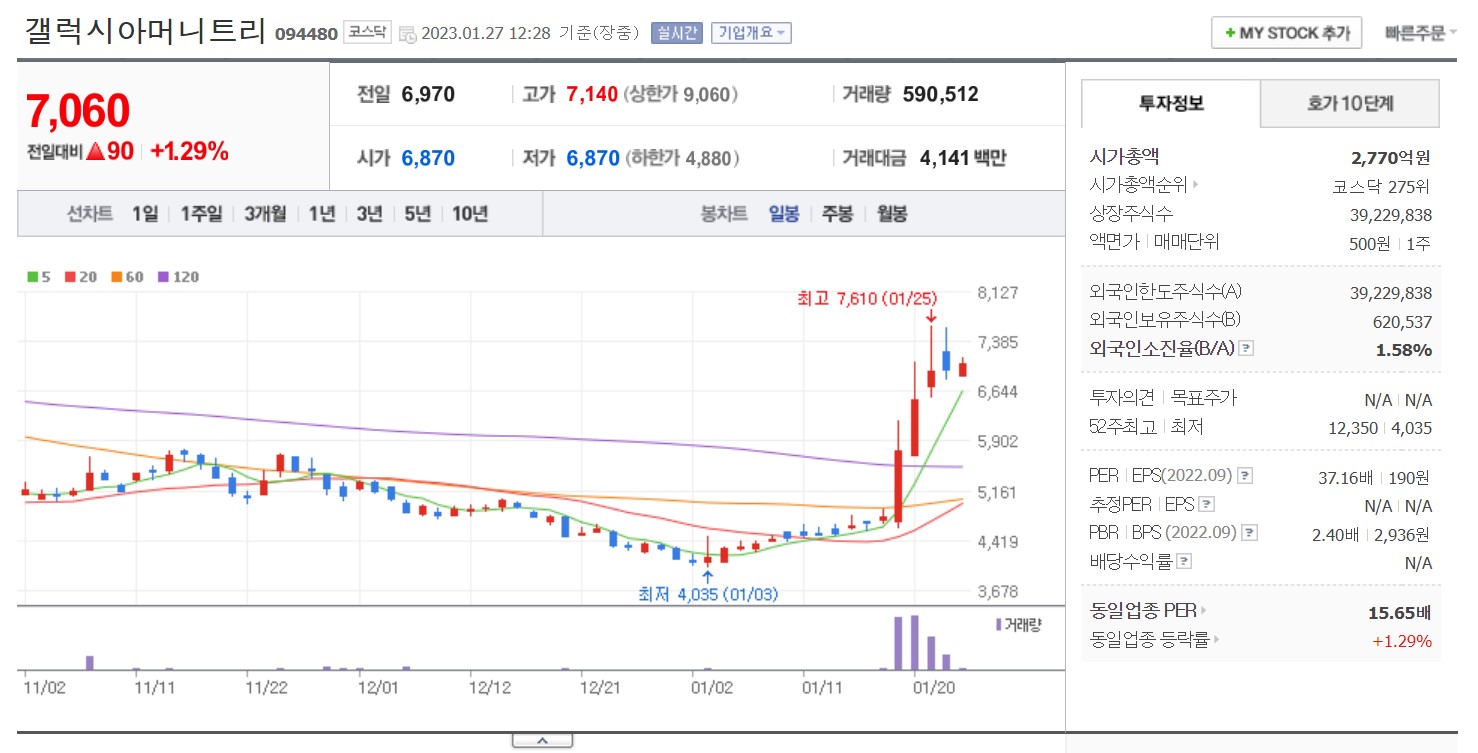Select the 3년 line chart period
This screenshot has height=753, width=1478.
370,213
